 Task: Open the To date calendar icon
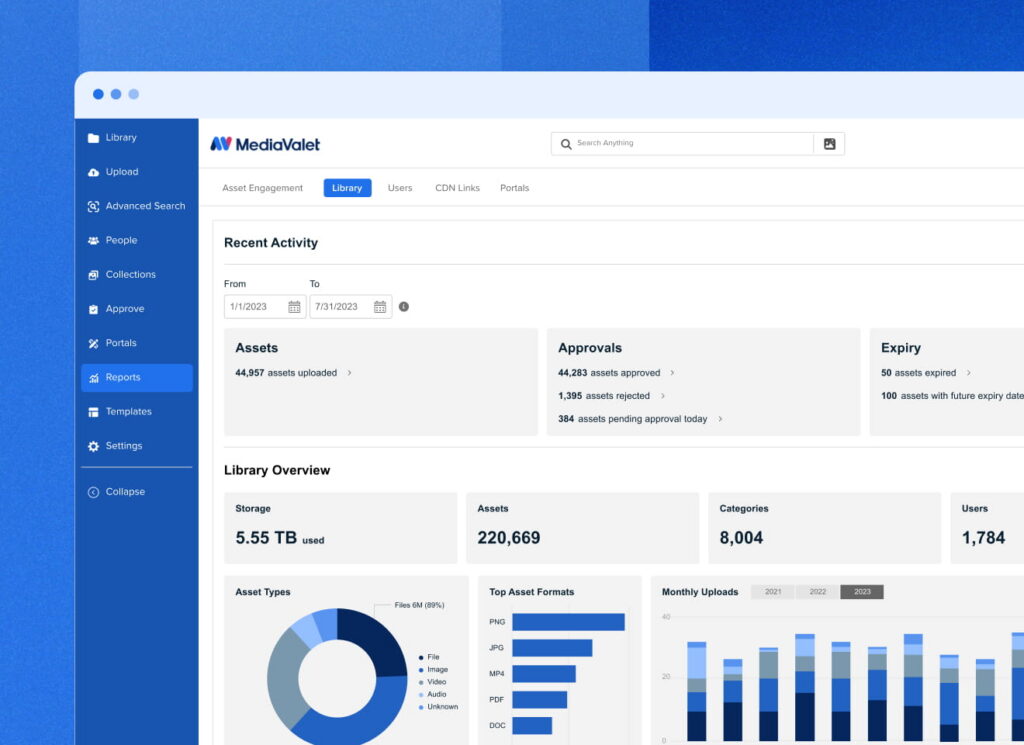380,307
